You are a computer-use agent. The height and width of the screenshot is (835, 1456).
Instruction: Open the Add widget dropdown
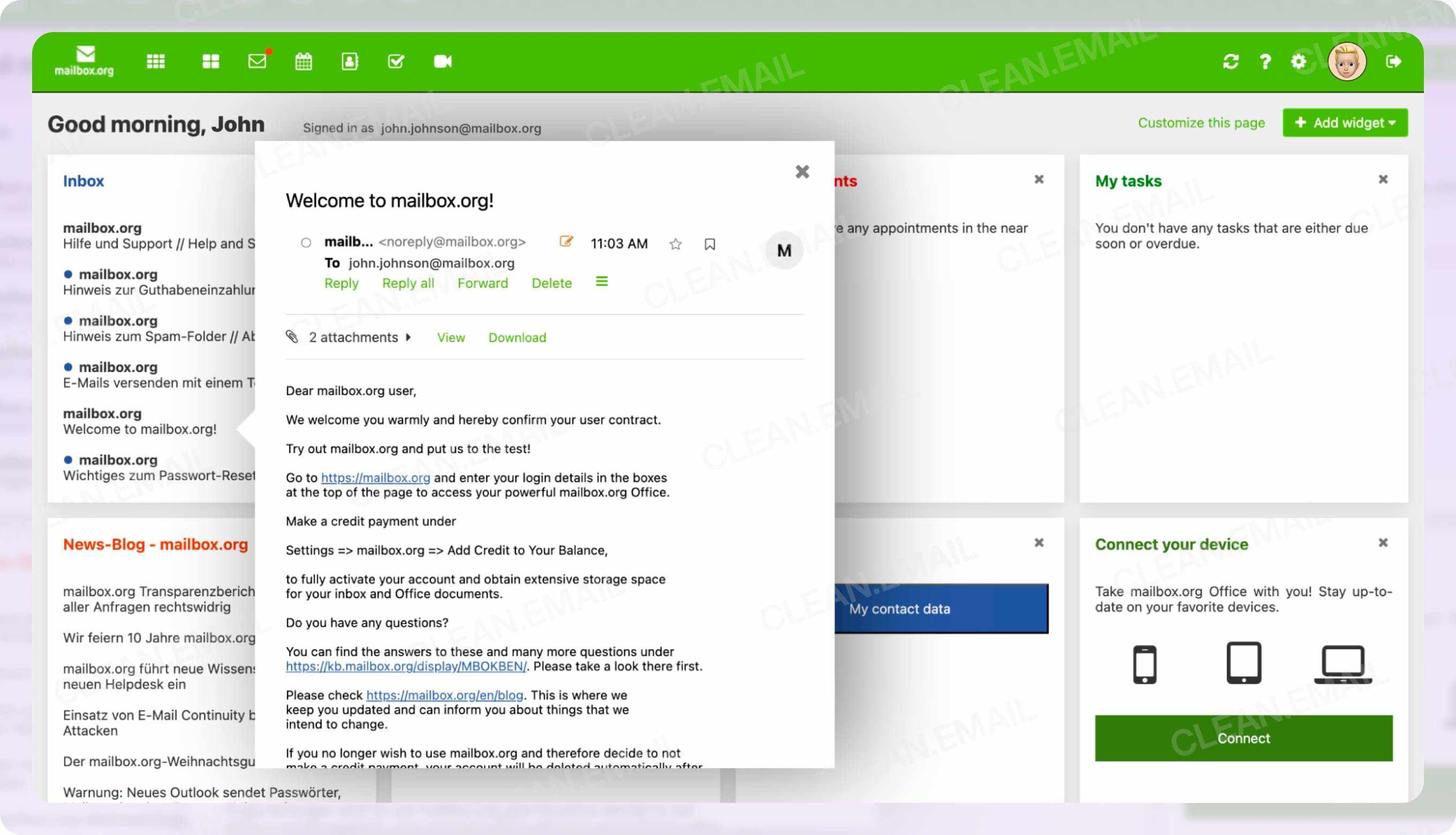[1344, 122]
